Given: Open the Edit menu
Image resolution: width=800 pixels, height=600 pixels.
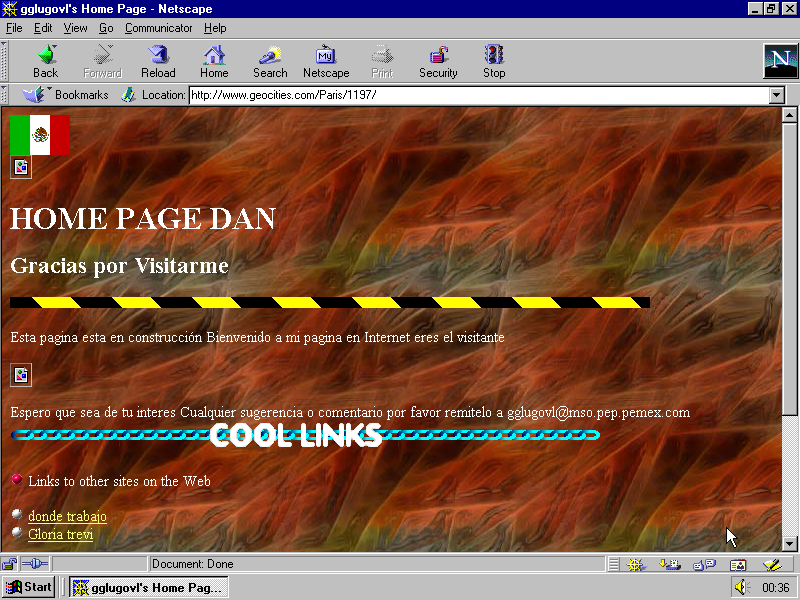Looking at the screenshot, I should coord(43,28).
